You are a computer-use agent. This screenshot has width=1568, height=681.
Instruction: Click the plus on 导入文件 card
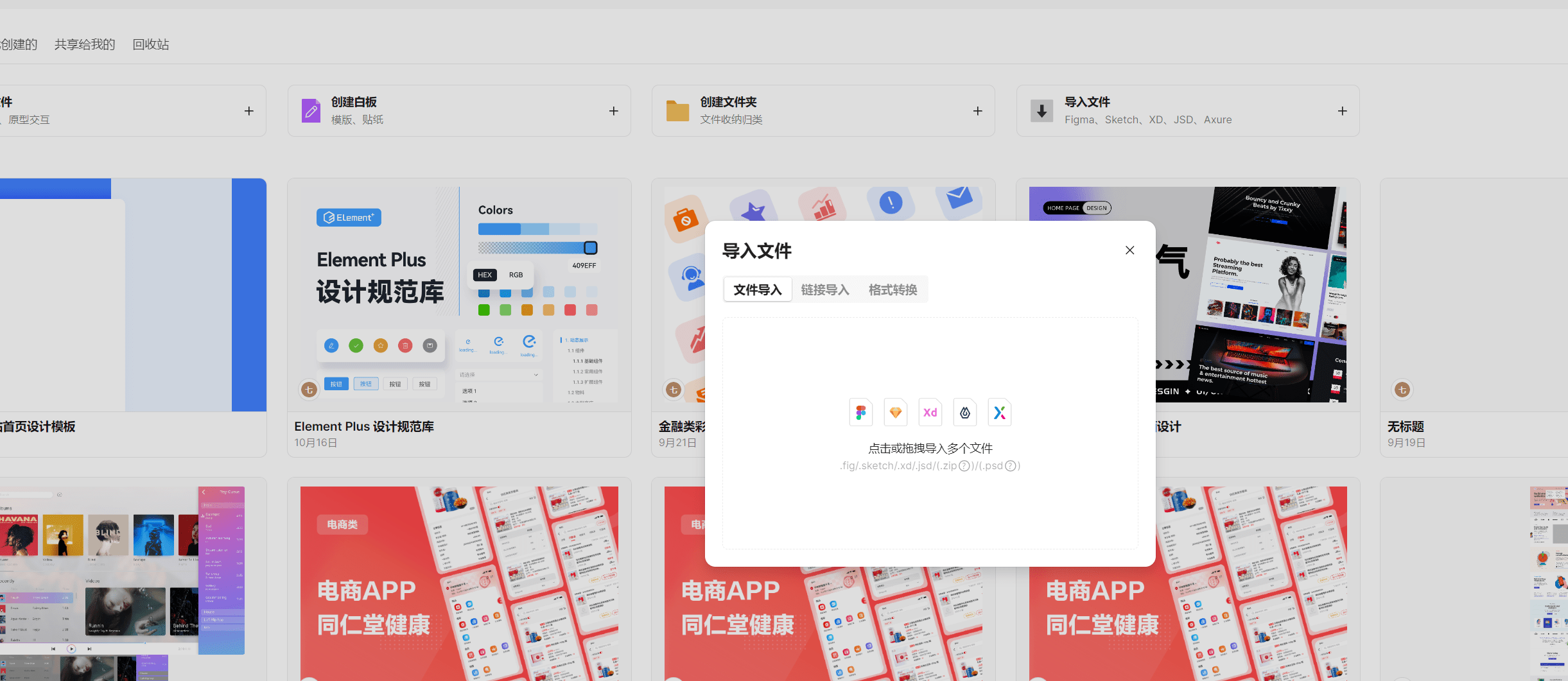pos(1343,111)
